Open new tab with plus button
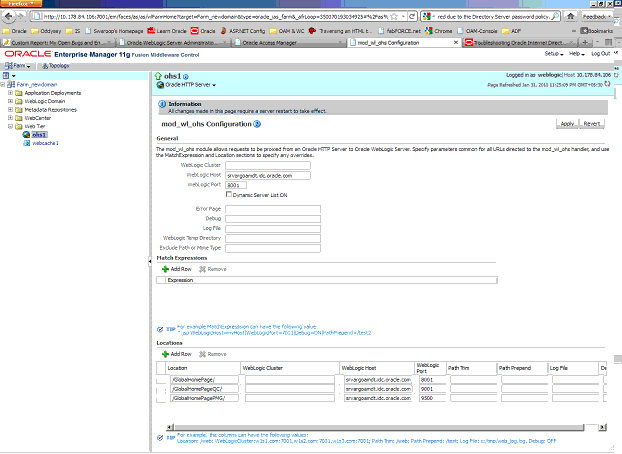This screenshot has height=454, width=622. [585, 42]
